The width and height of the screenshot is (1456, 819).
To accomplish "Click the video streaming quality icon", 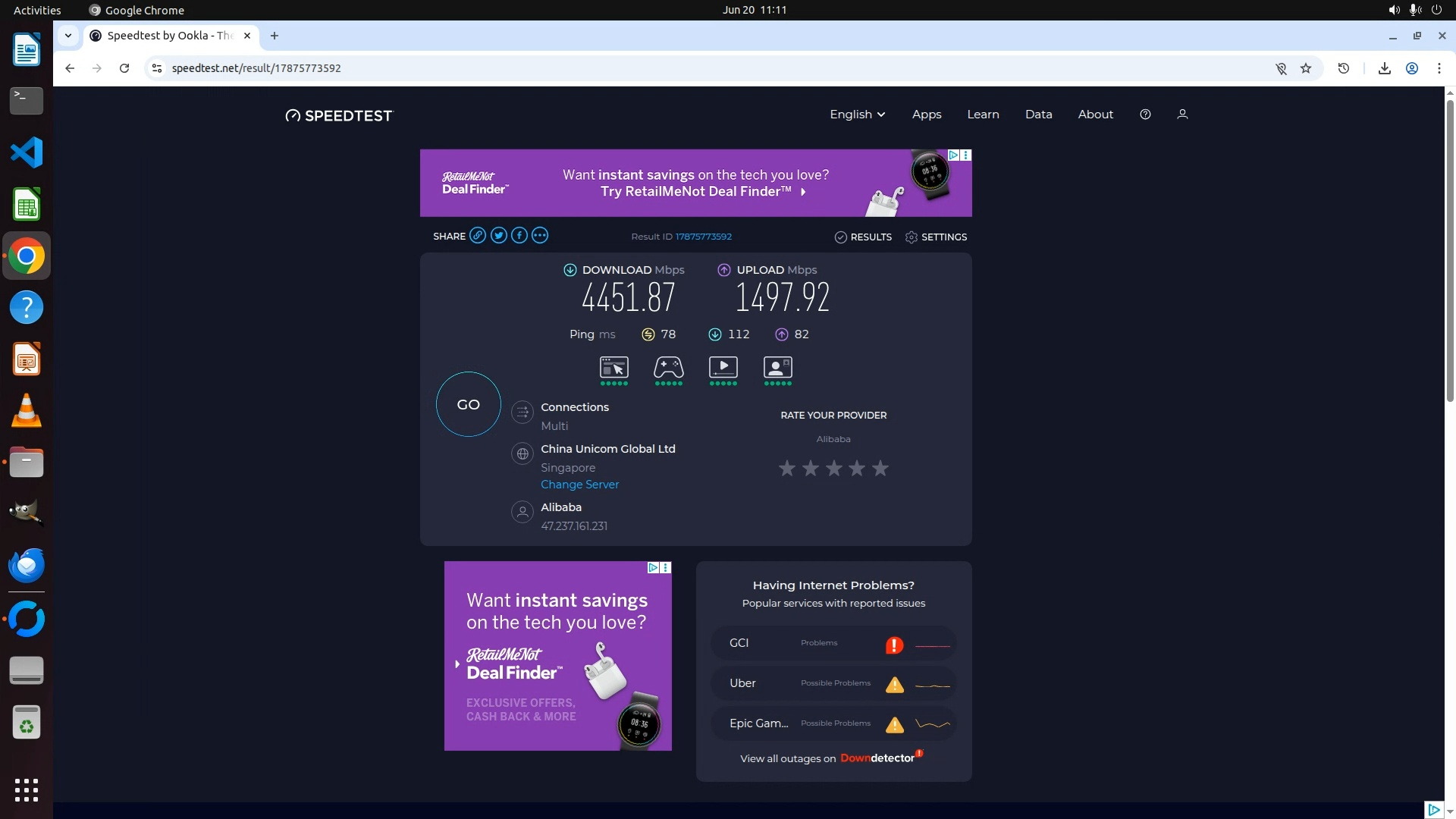I will pos(723,368).
